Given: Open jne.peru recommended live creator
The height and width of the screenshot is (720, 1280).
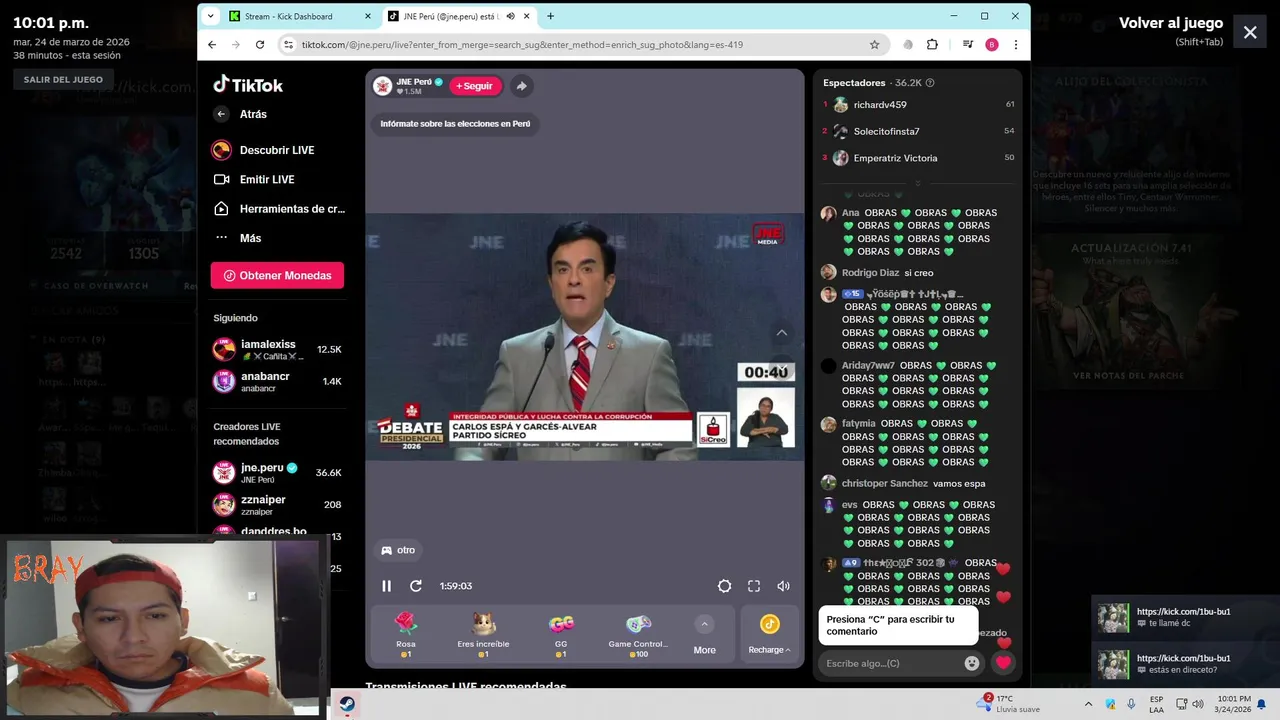Looking at the screenshot, I should (277, 472).
